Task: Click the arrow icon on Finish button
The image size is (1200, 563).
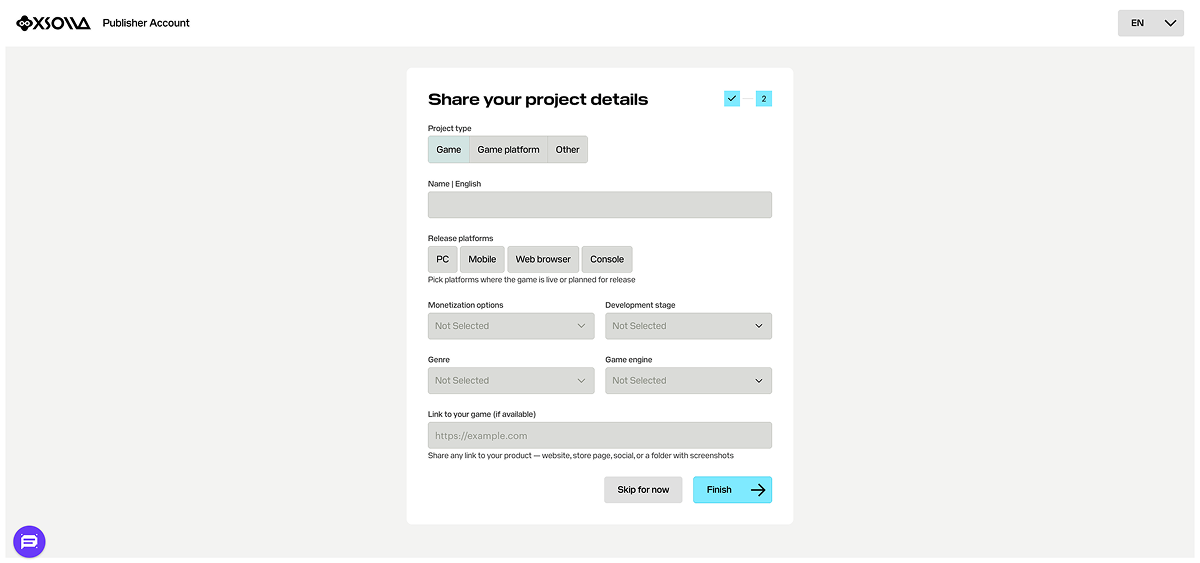Action: tap(758, 490)
